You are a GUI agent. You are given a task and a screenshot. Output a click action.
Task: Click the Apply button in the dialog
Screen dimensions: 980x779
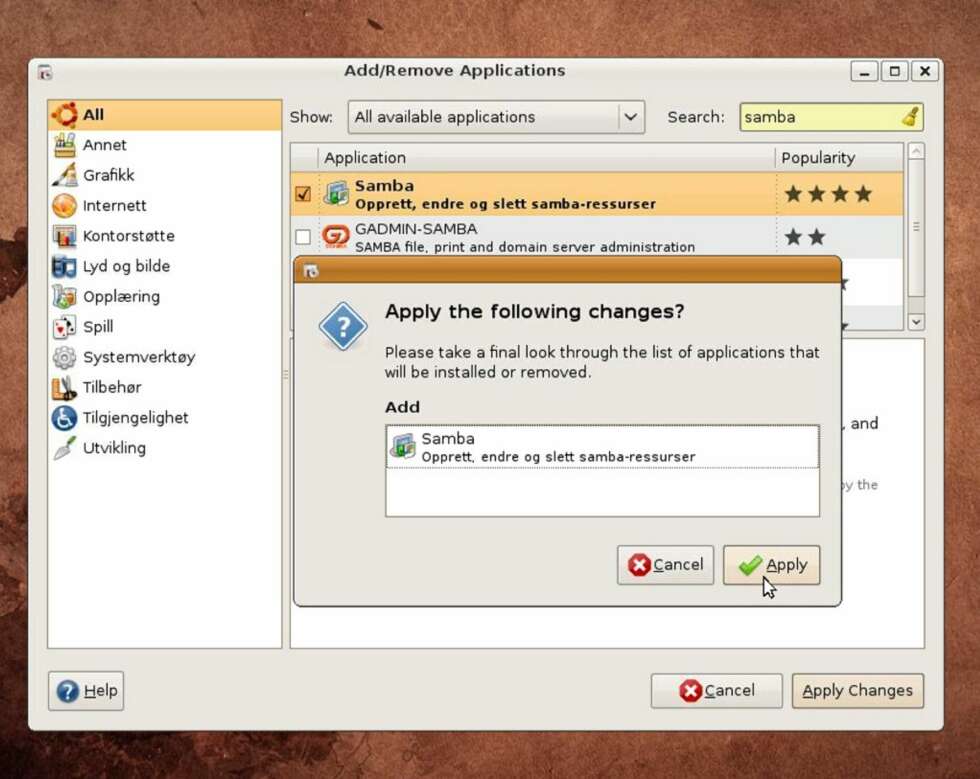pyautogui.click(x=772, y=565)
